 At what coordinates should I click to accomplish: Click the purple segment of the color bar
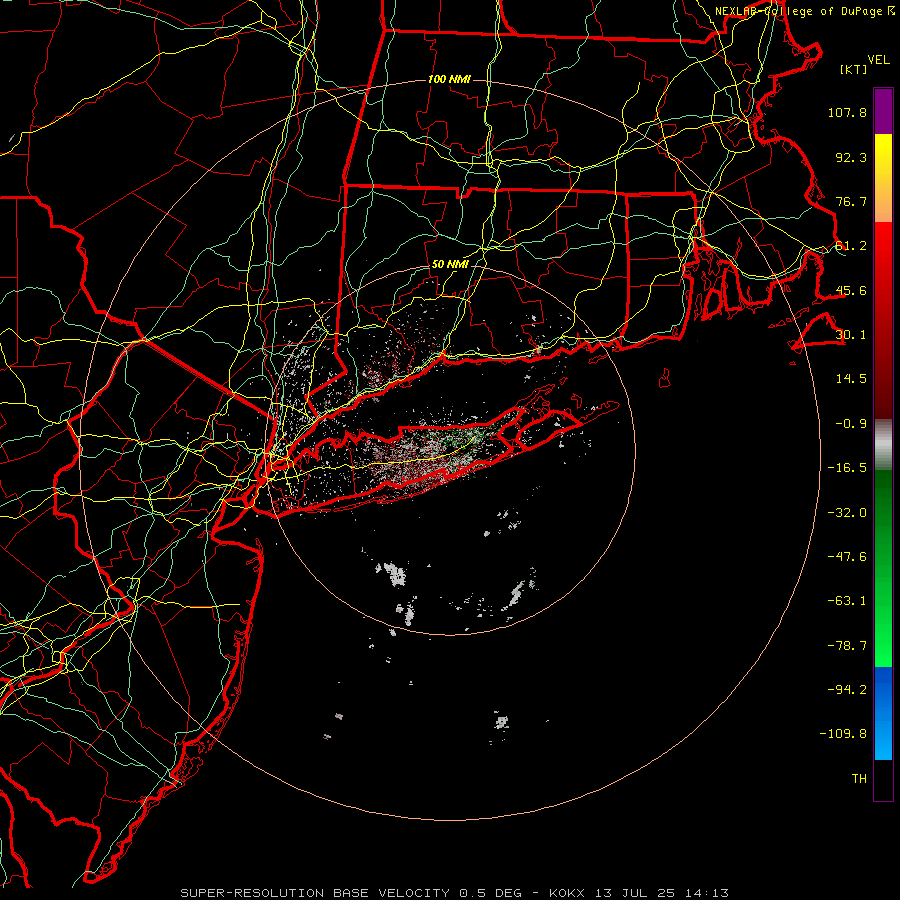click(x=883, y=111)
